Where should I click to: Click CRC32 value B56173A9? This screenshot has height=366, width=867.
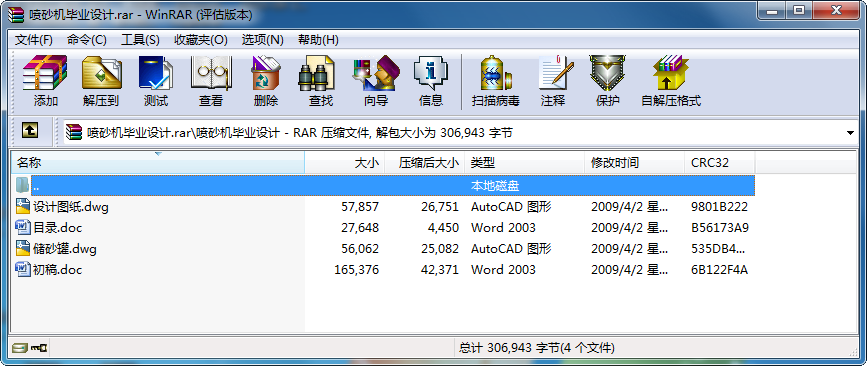coord(720,228)
